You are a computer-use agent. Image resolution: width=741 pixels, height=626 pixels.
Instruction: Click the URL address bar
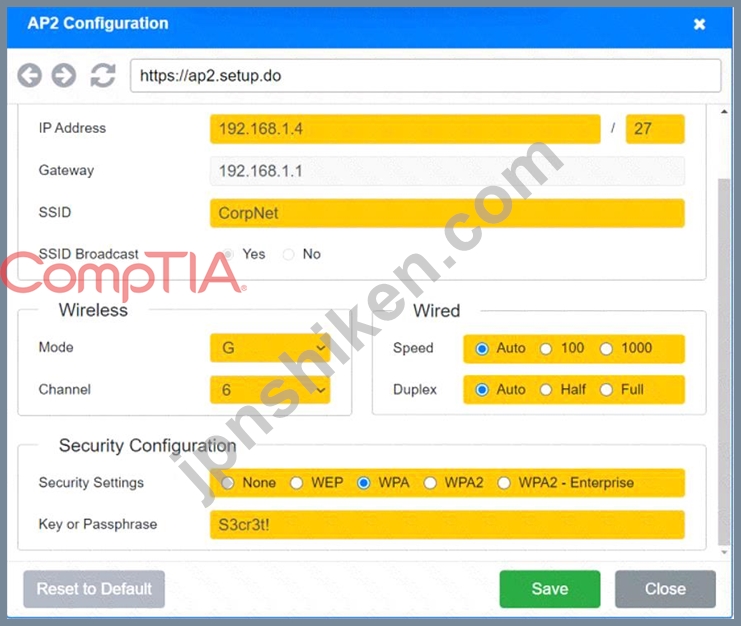(x=426, y=76)
